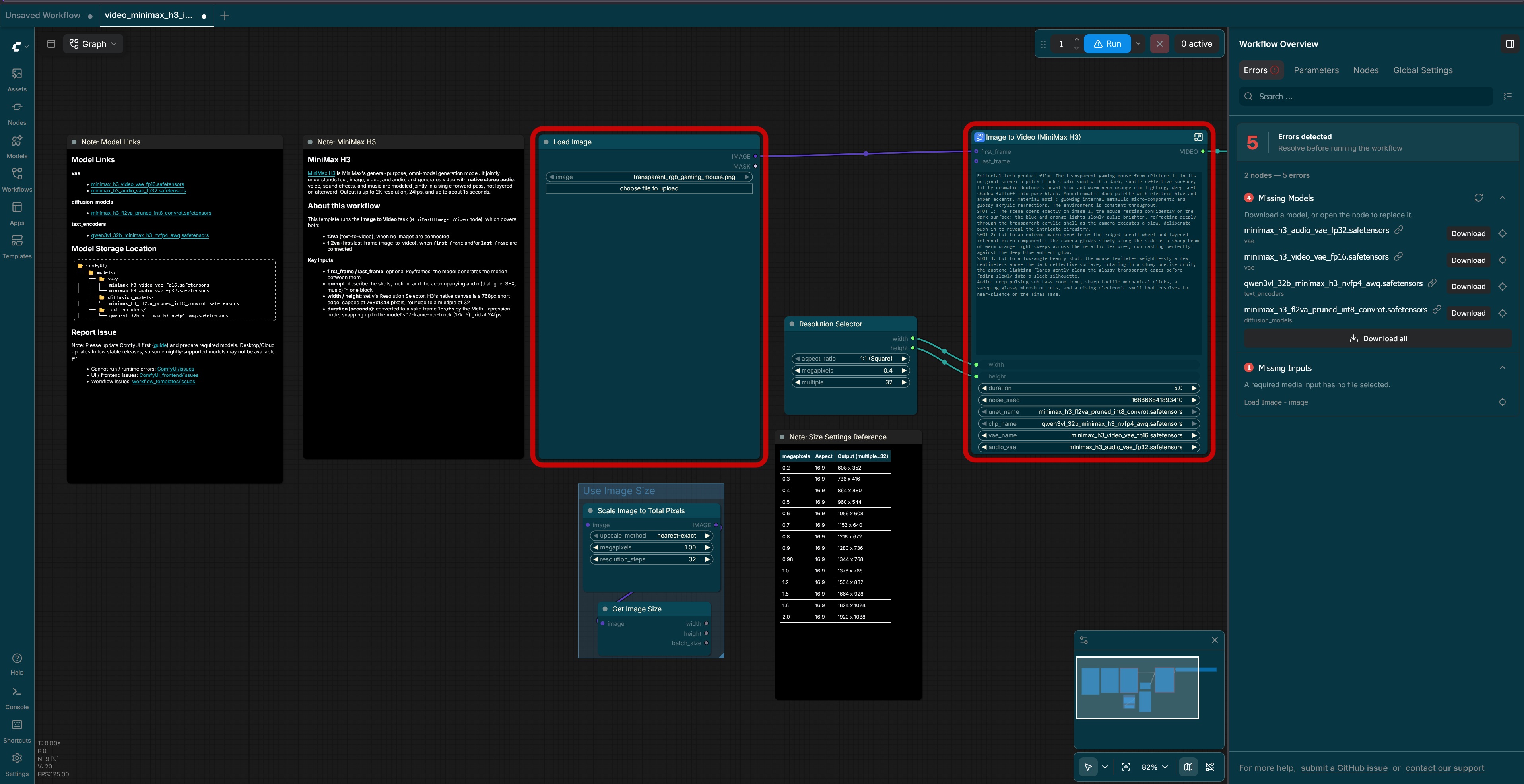Open the Apps sidebar panel
The image size is (1524, 784).
click(17, 213)
